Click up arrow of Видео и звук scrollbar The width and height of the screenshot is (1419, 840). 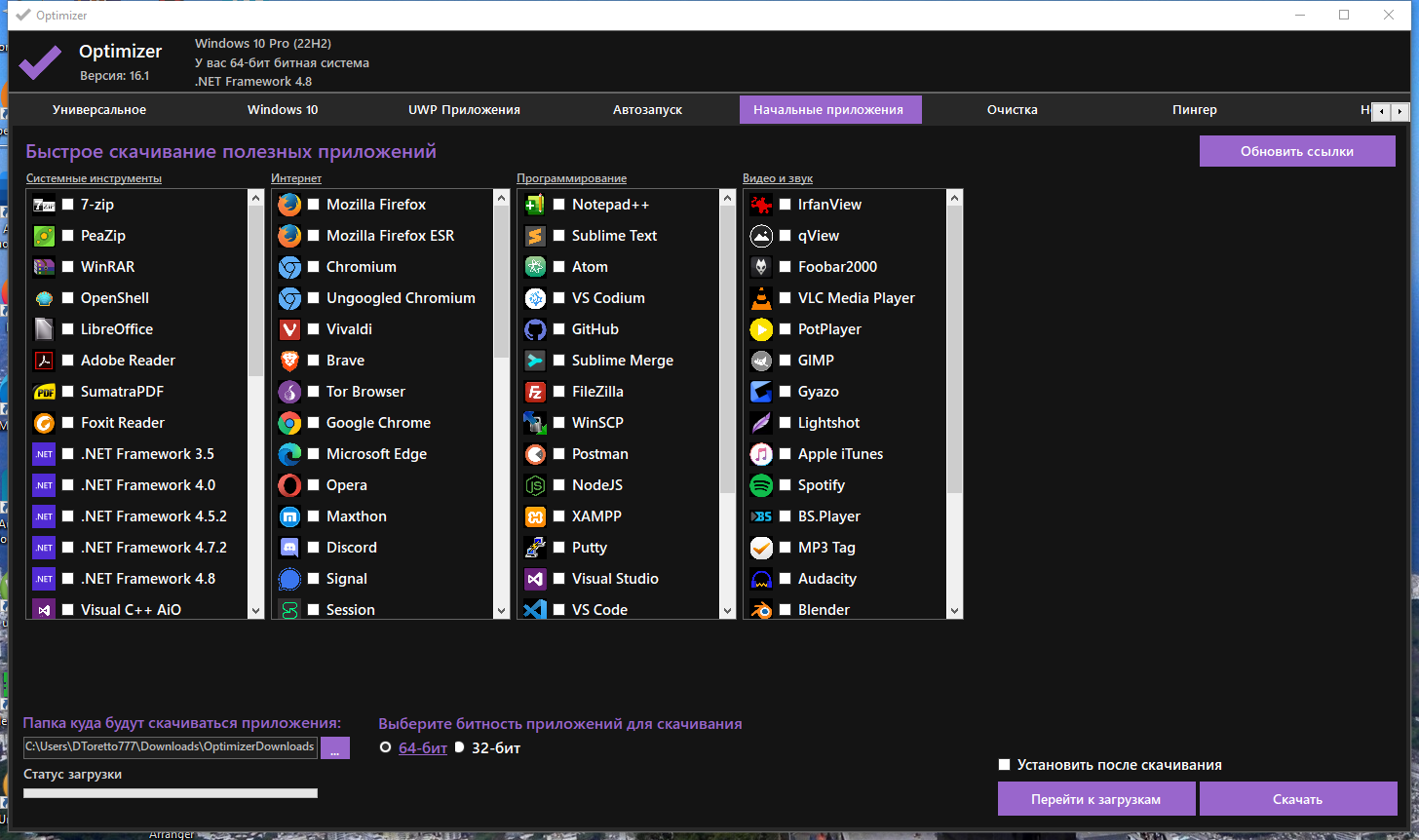pos(954,198)
